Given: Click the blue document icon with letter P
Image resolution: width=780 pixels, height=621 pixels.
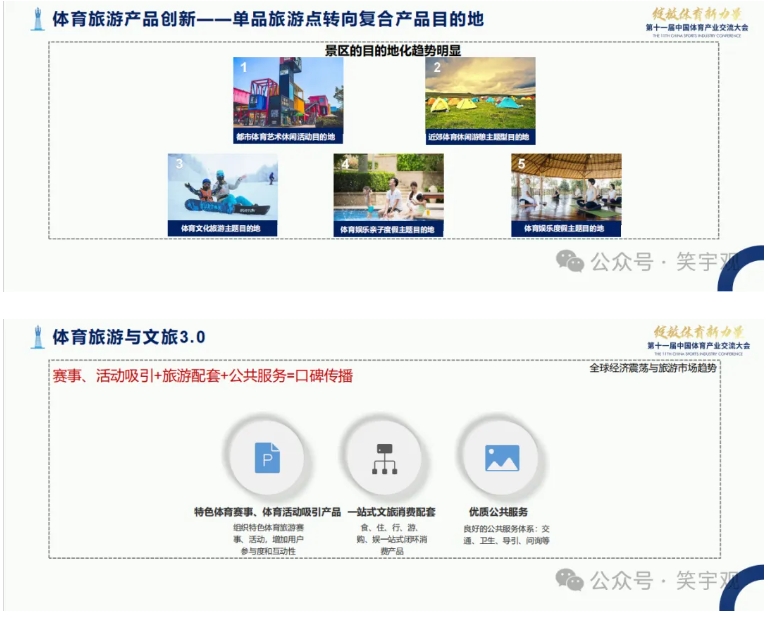Looking at the screenshot, I should coord(267,458).
